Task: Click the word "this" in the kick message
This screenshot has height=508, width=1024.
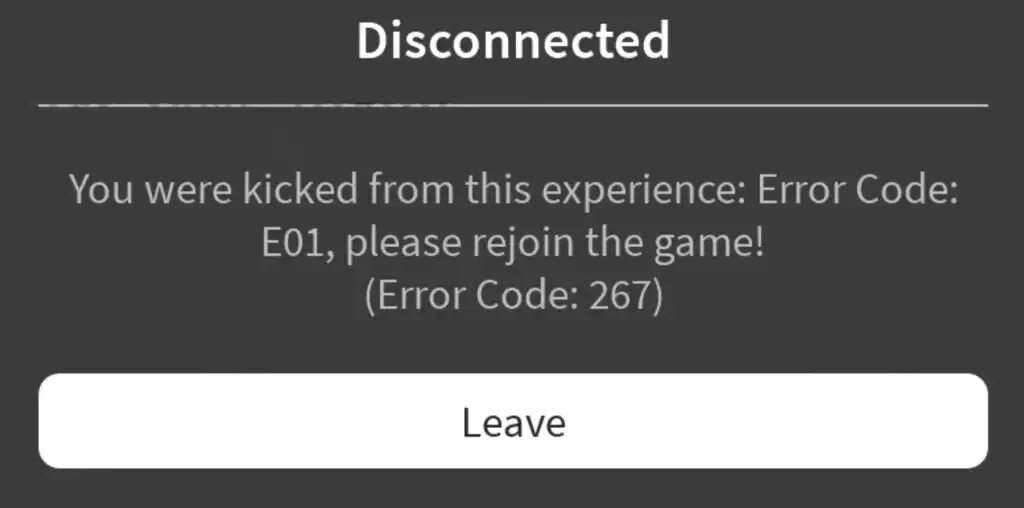Action: pos(498,189)
